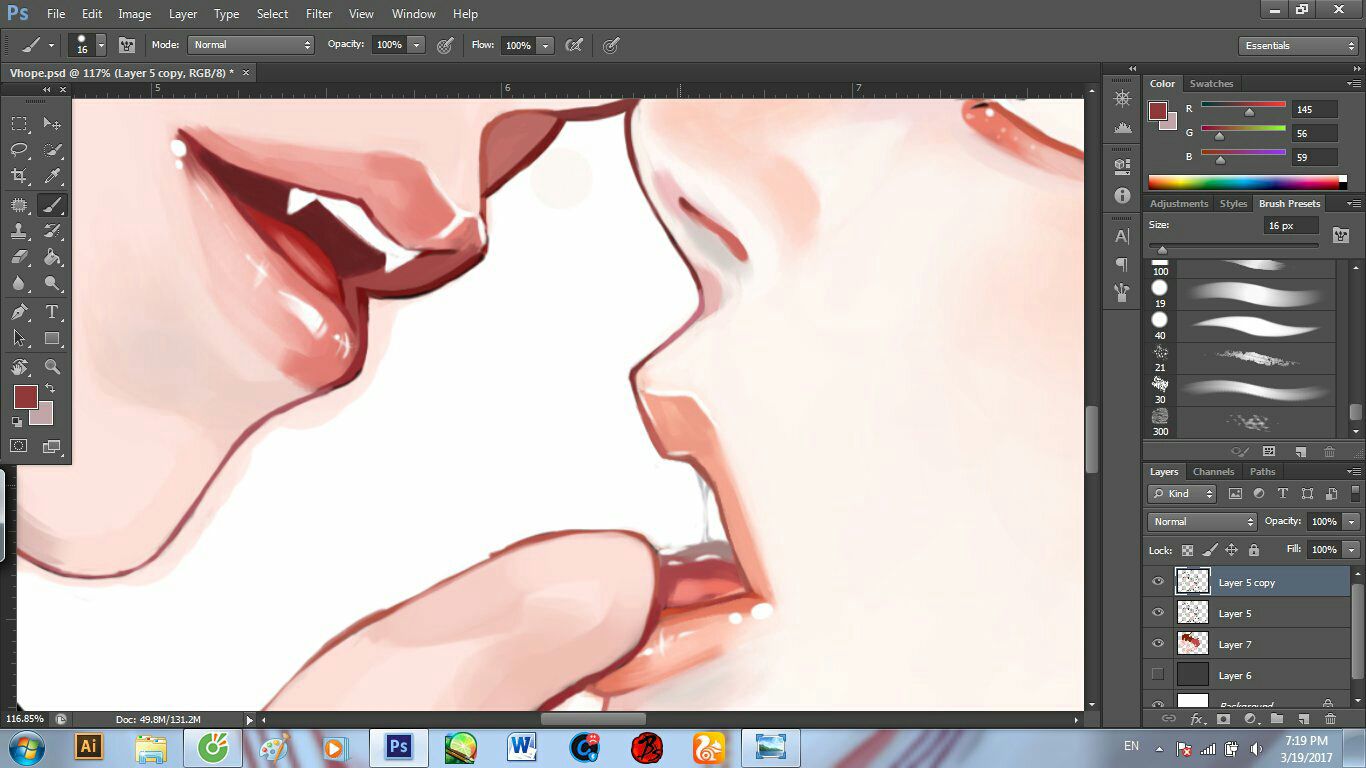Activate the Eraser tool

[19, 258]
